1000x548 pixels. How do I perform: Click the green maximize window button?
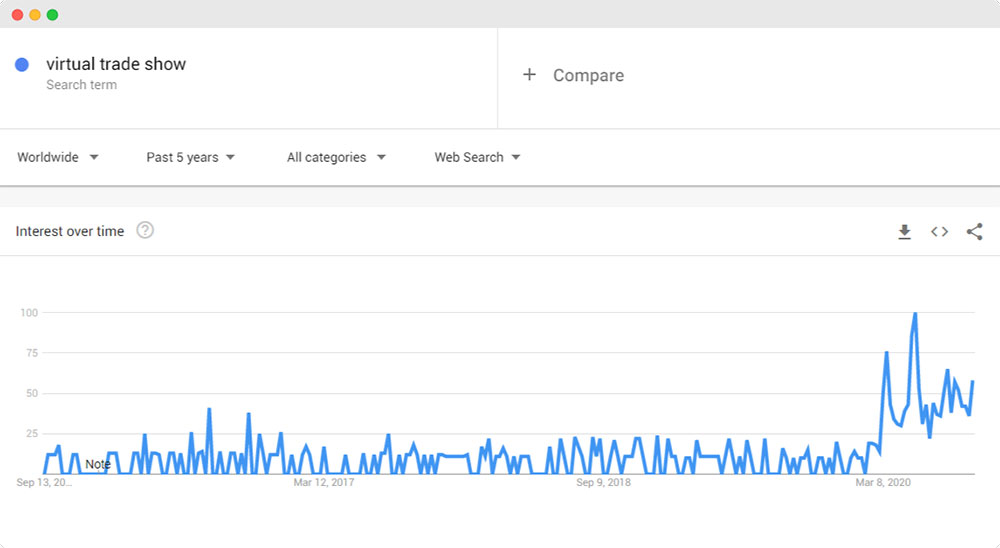click(x=52, y=15)
